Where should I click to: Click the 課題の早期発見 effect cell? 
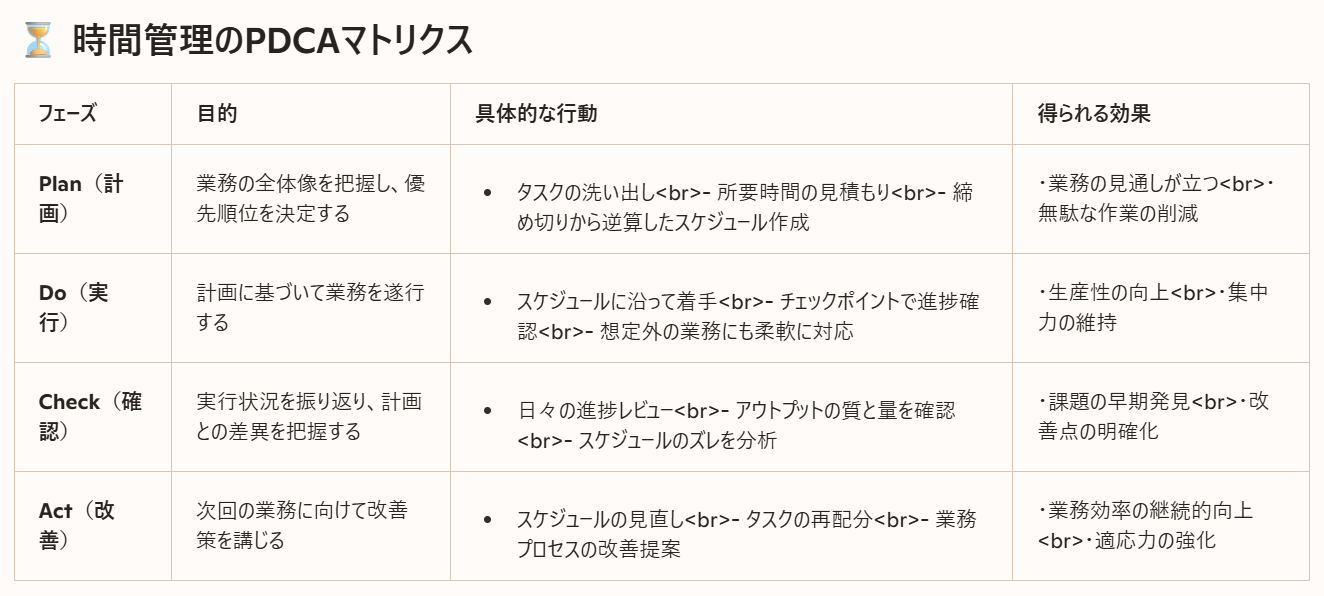(x=1153, y=416)
